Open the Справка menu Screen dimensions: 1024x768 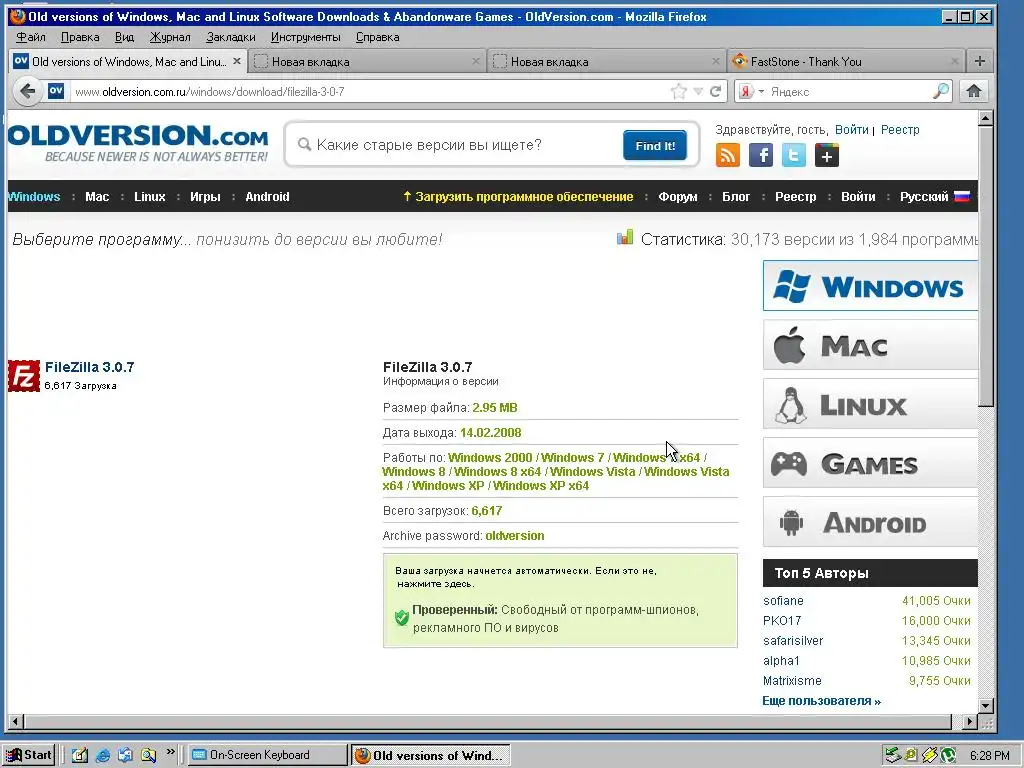377,37
